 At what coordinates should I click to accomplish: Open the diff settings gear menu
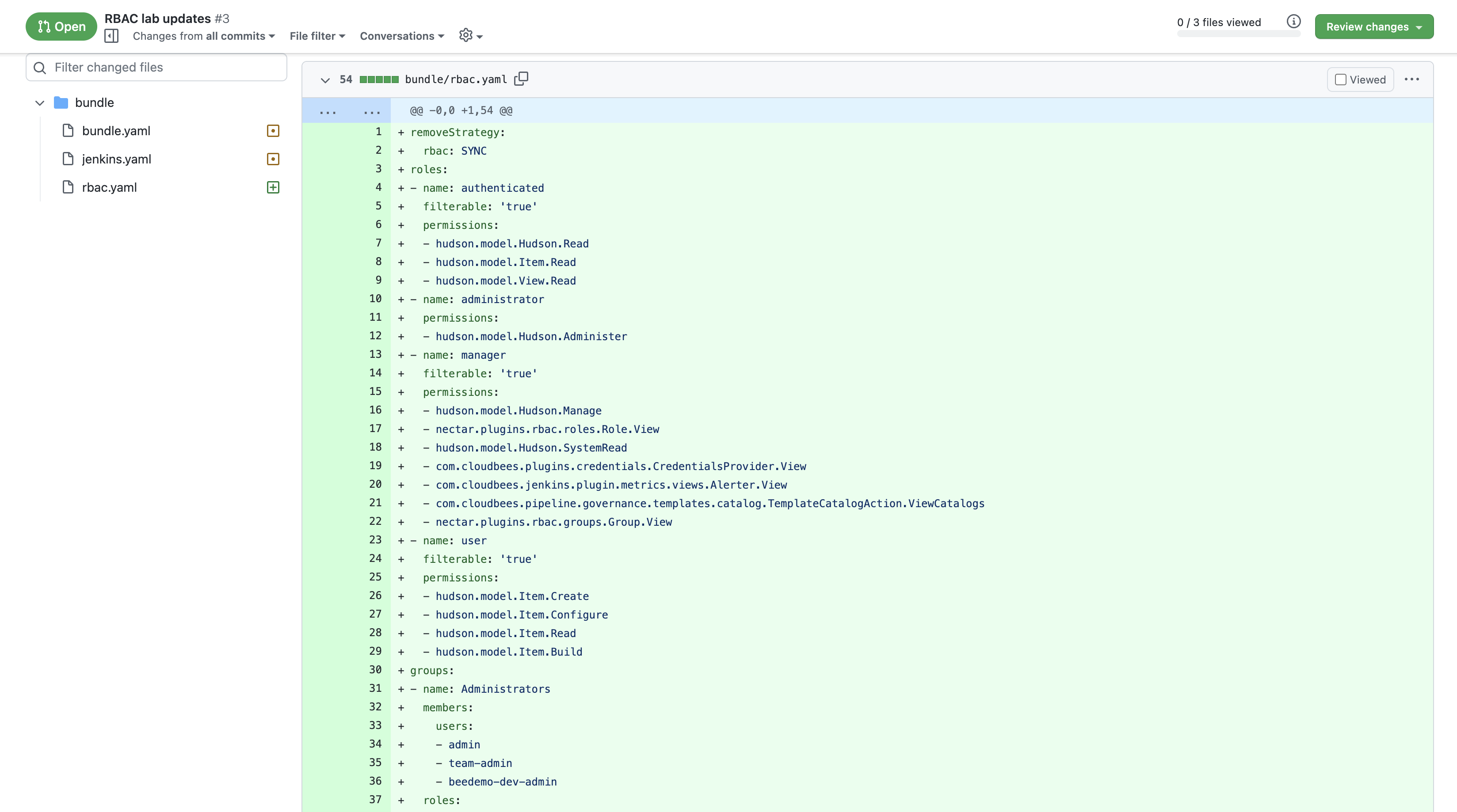point(470,36)
